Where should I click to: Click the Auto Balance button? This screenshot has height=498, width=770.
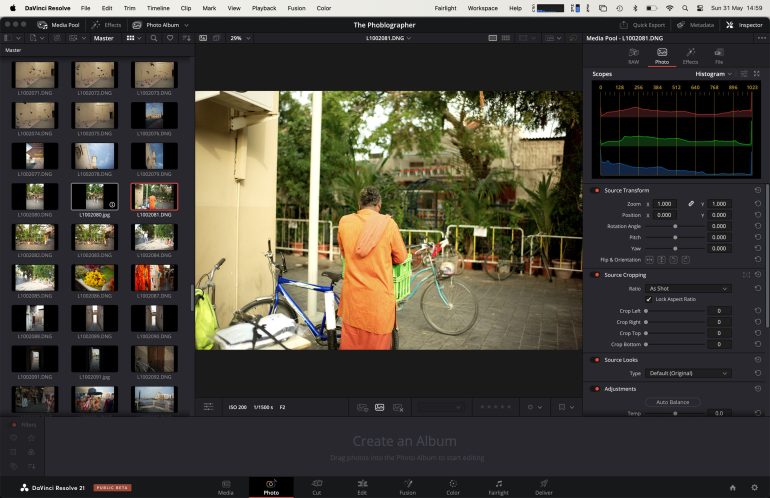pyautogui.click(x=672, y=402)
